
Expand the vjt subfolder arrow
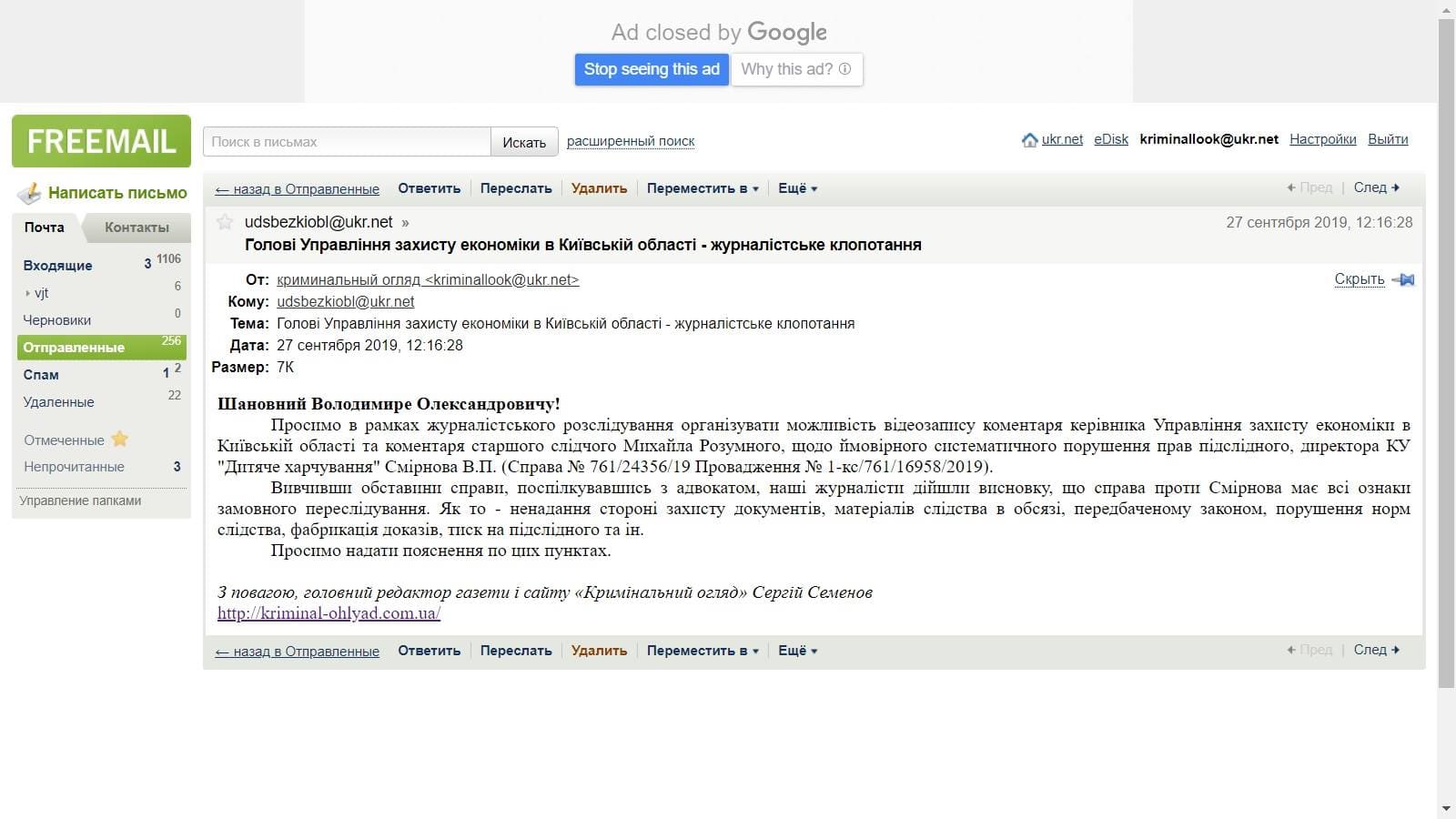pyautogui.click(x=27, y=293)
